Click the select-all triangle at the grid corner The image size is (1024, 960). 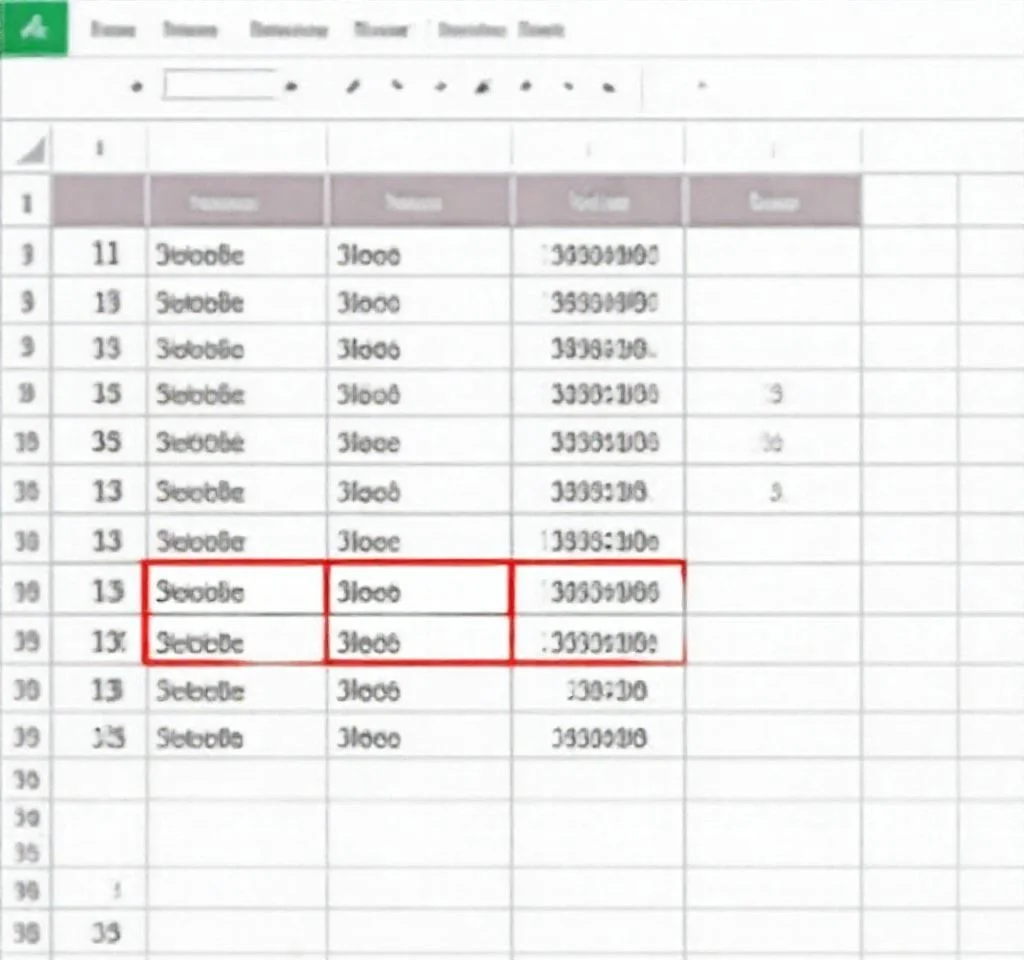point(31,151)
